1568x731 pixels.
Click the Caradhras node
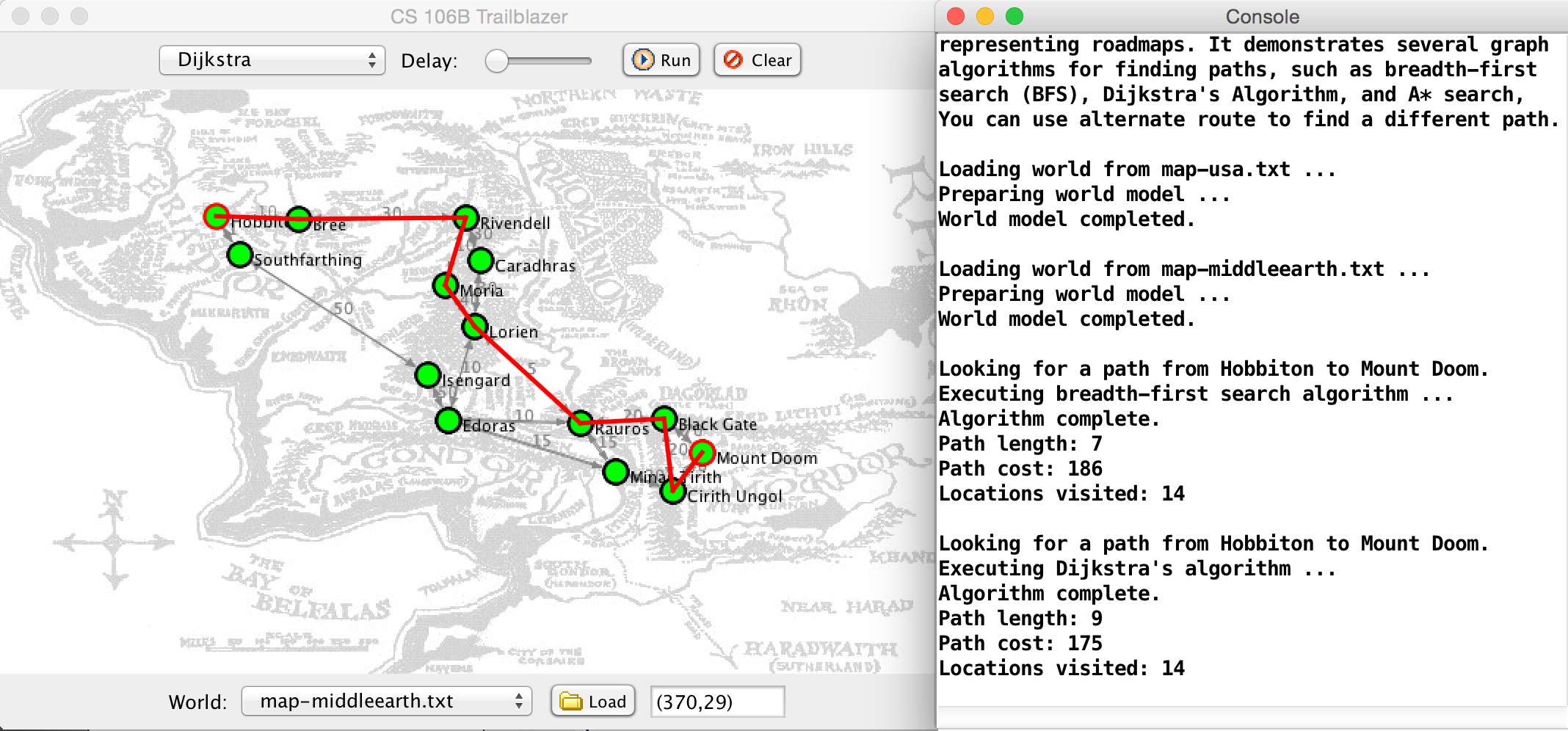coord(481,261)
